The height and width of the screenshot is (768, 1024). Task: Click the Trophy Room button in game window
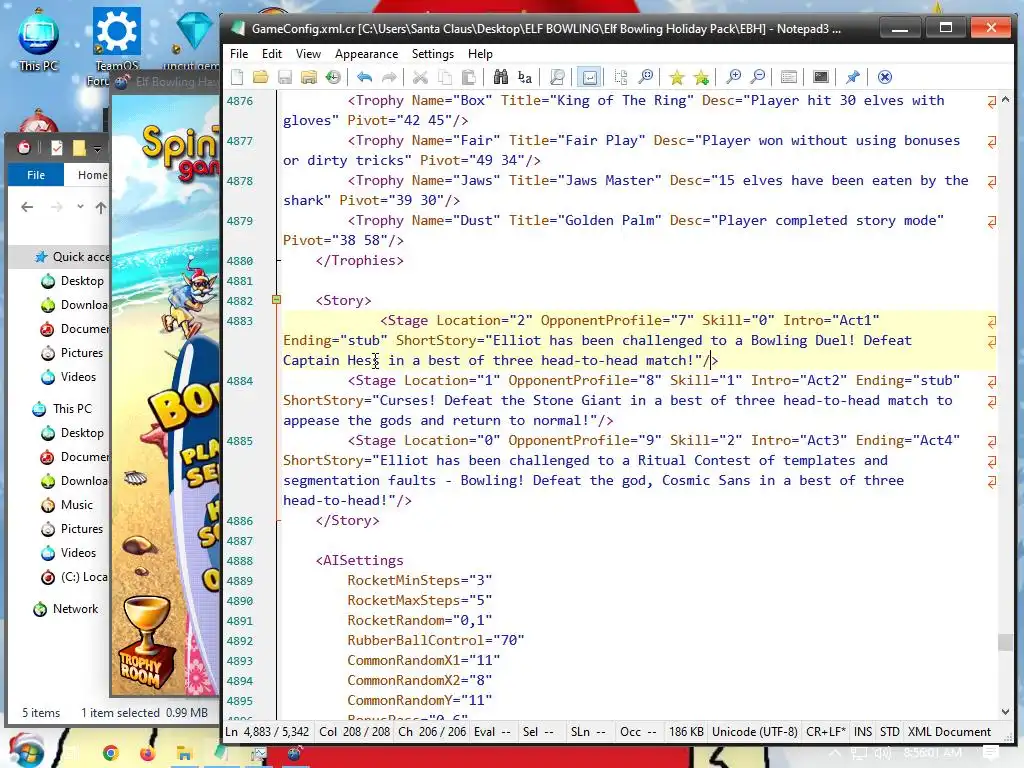coord(146,644)
